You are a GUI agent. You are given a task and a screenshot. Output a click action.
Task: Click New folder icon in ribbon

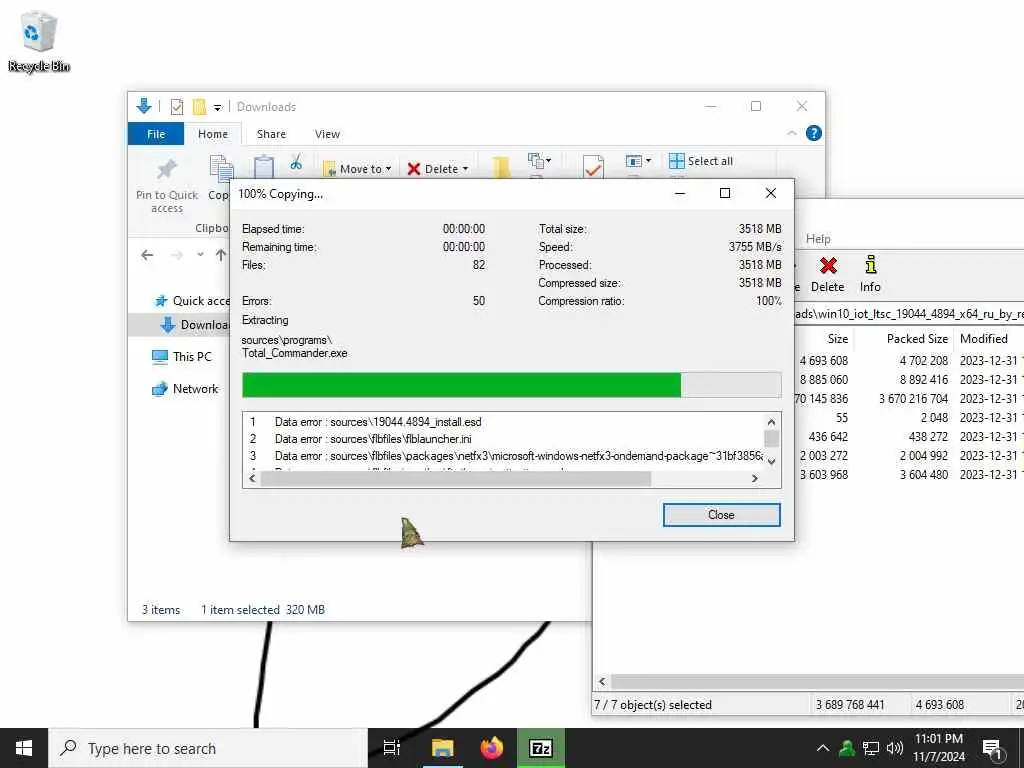coord(501,167)
